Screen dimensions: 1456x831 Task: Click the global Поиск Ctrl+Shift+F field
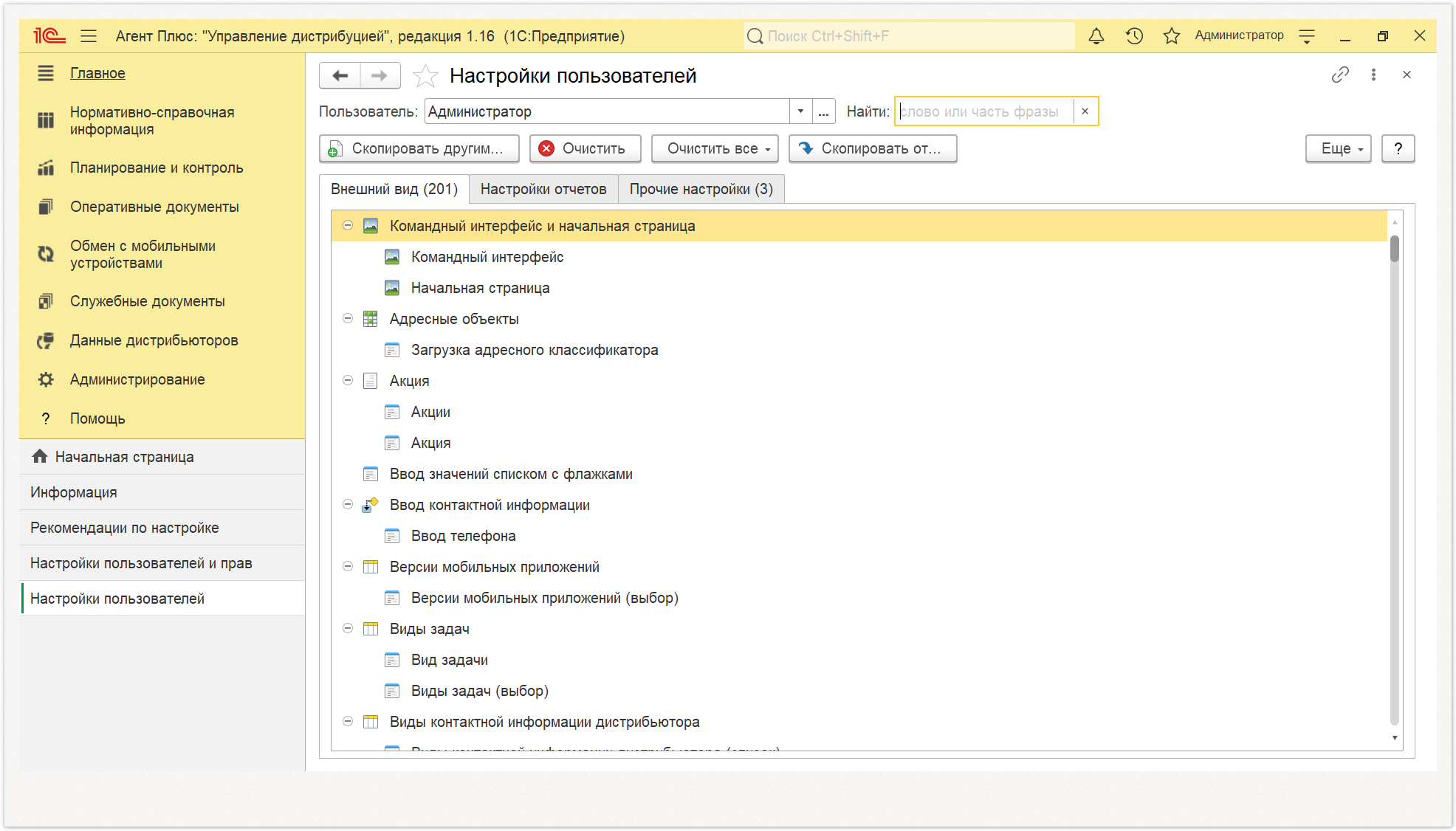coord(908,35)
